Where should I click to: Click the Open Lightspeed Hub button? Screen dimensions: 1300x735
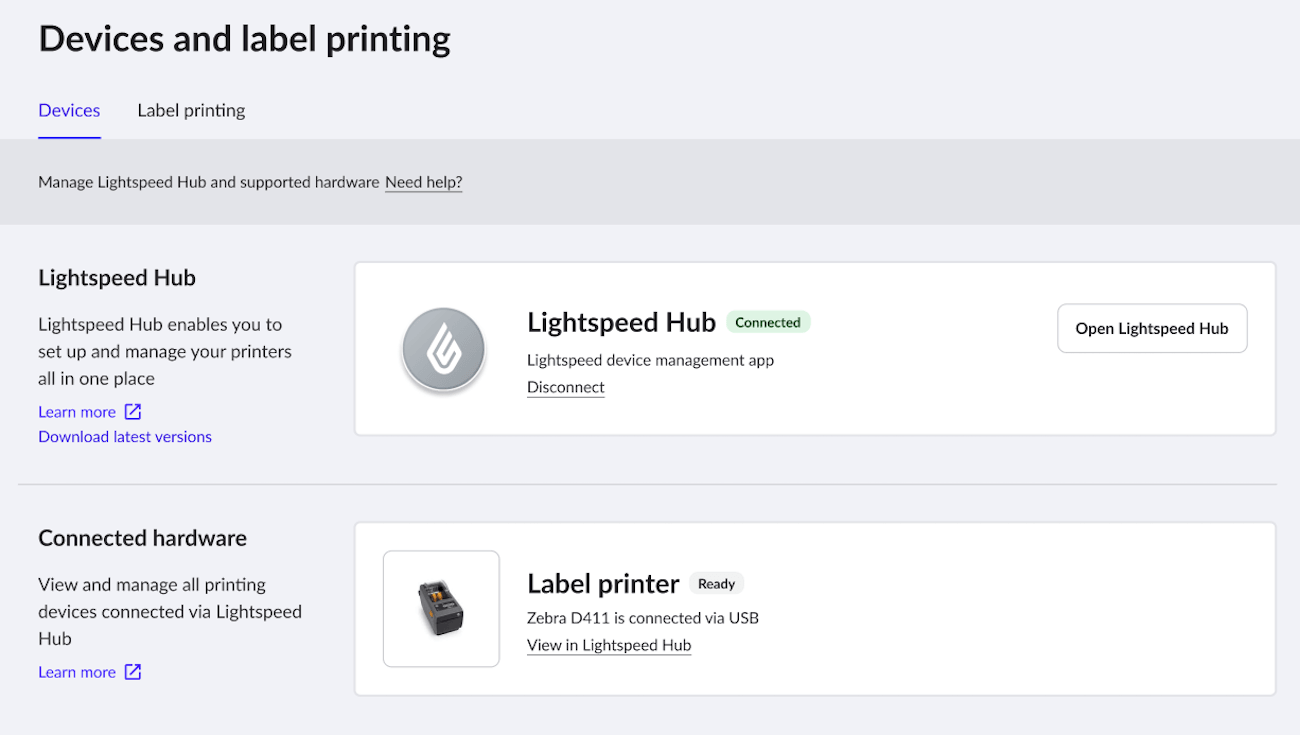coord(1152,328)
